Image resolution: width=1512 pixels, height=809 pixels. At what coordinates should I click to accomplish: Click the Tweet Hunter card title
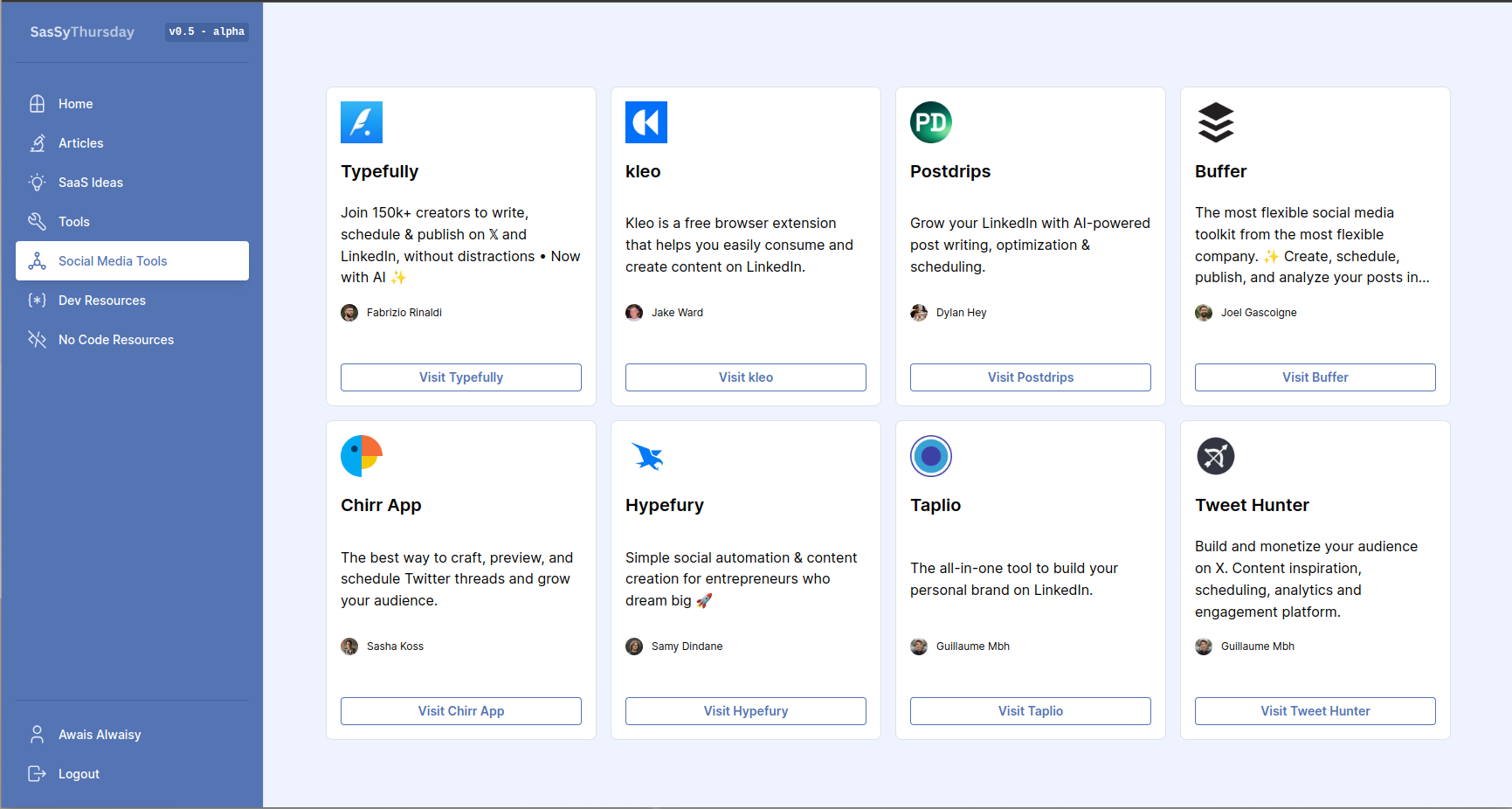tap(1253, 505)
